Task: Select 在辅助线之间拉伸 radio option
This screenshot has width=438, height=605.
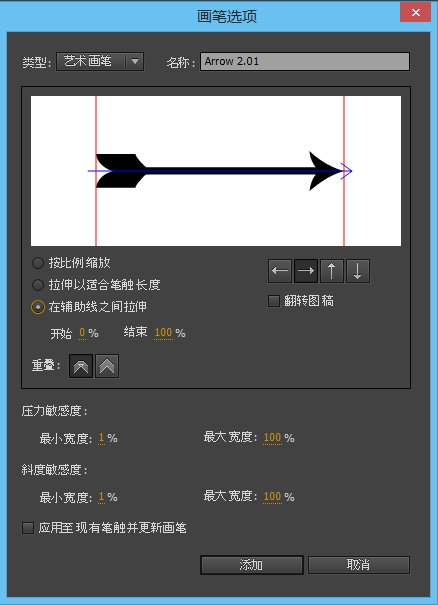Action: click(x=38, y=308)
